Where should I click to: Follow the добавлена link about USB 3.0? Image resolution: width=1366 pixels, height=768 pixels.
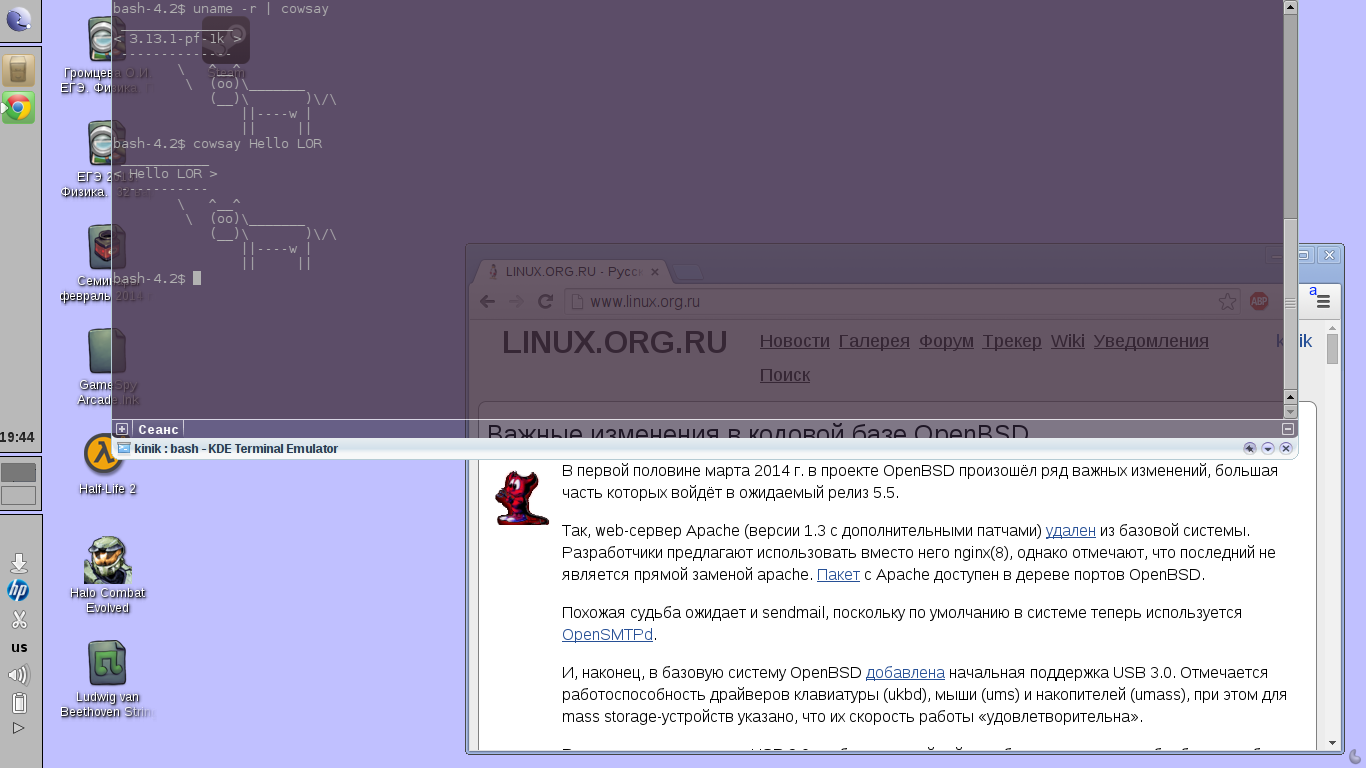[x=905, y=672]
